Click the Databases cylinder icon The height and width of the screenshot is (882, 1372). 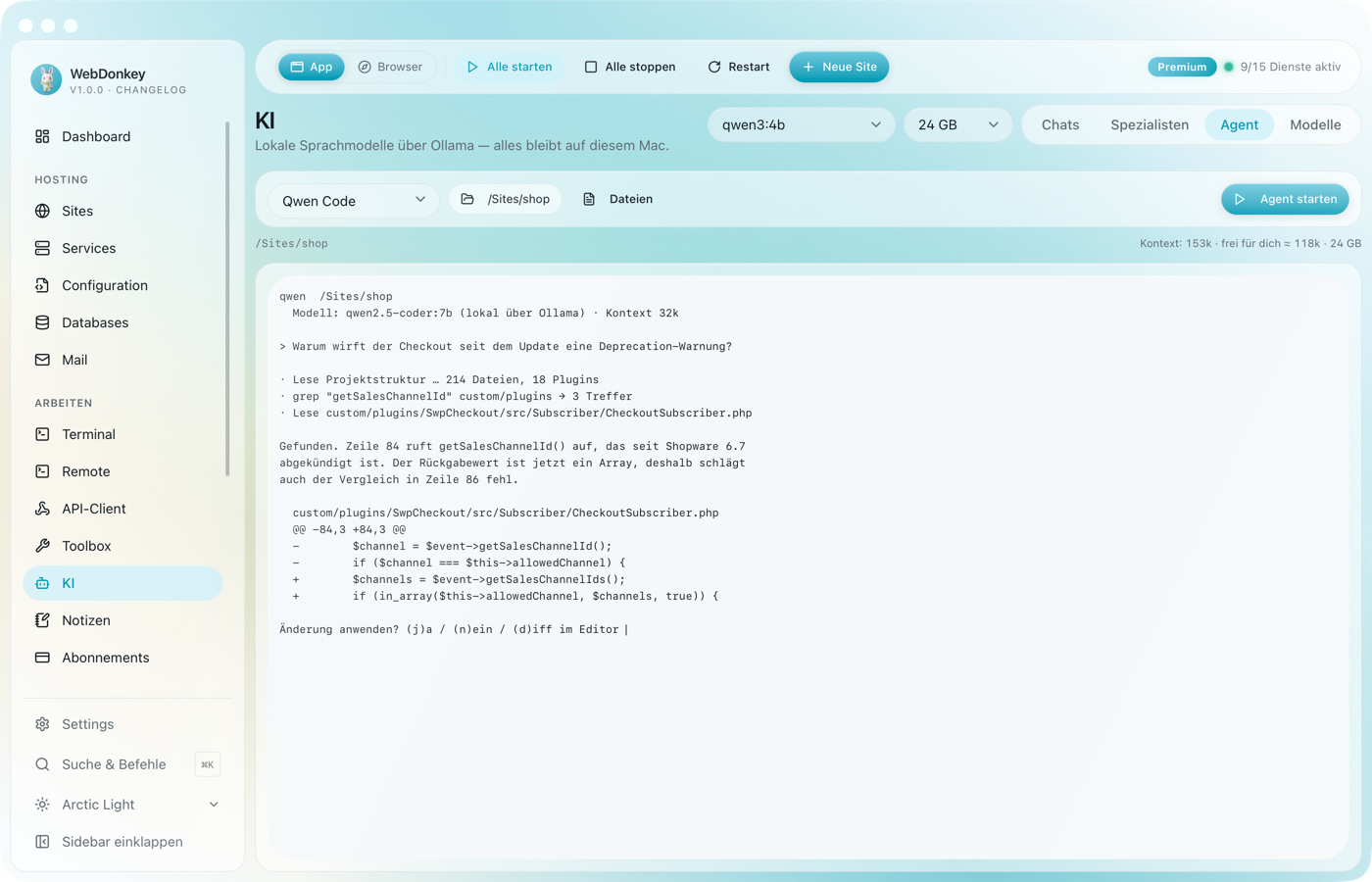(x=42, y=322)
